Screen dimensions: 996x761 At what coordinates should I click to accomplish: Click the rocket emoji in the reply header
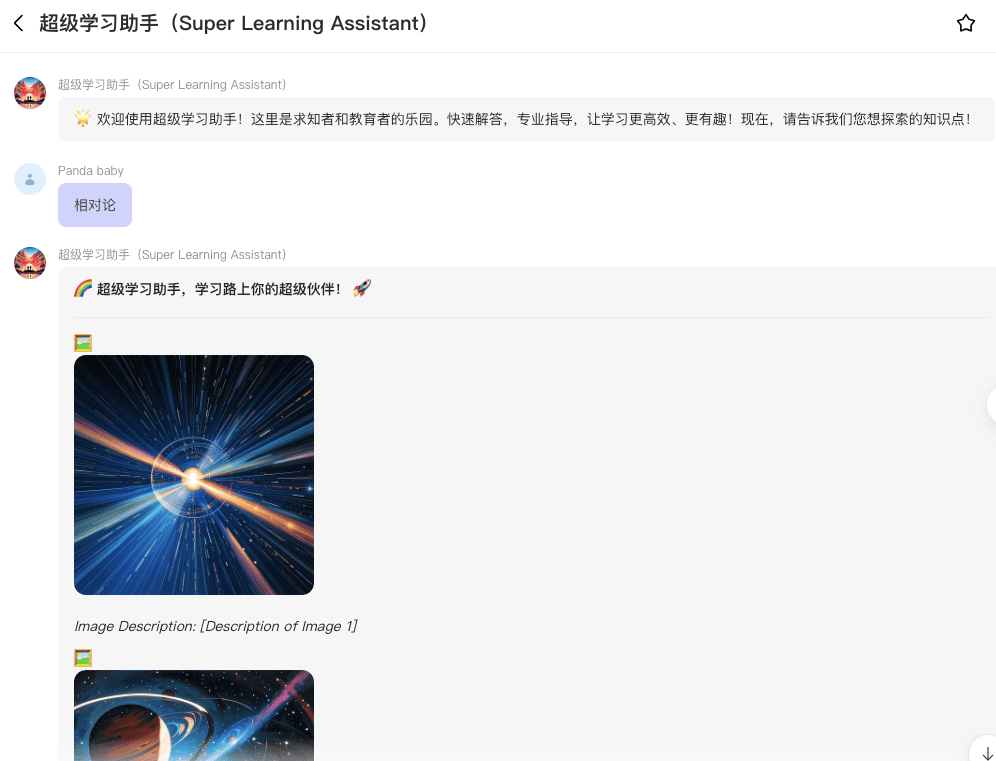362,289
